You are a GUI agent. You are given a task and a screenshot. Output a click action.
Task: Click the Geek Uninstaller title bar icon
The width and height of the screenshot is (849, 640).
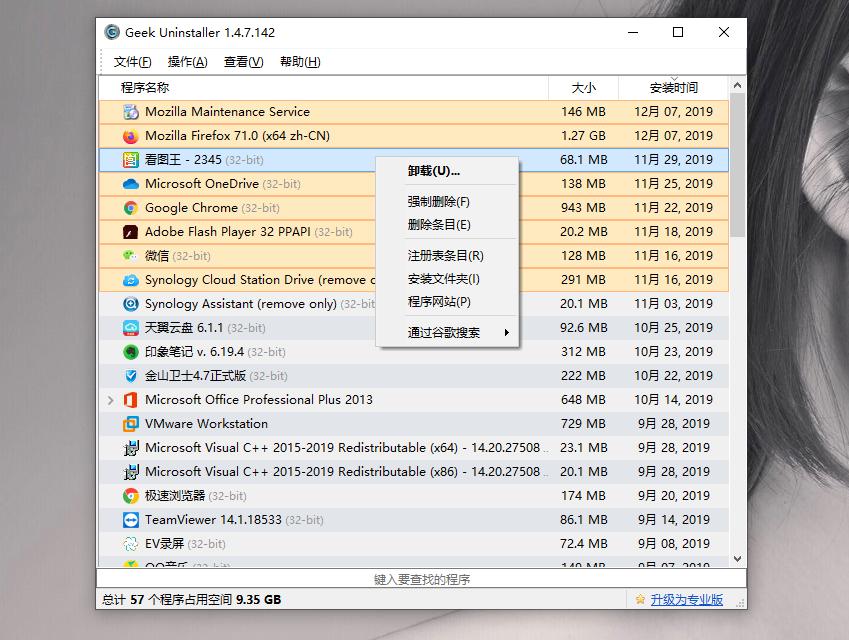coord(112,32)
